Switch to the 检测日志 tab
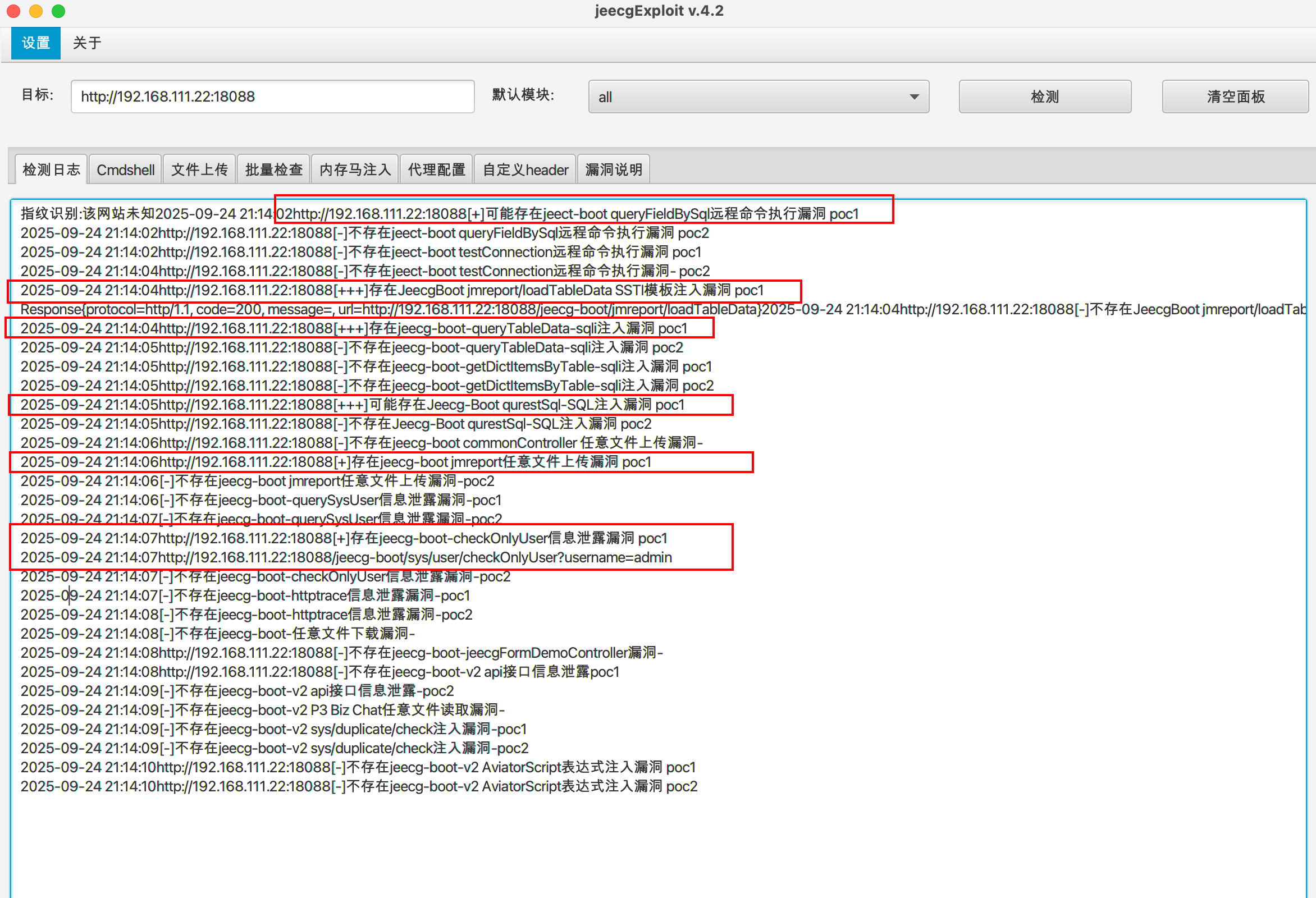The width and height of the screenshot is (1316, 898). (x=51, y=170)
